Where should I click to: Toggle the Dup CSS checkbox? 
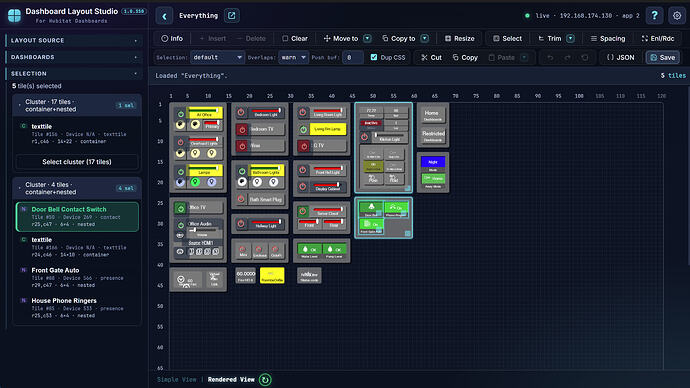(374, 57)
